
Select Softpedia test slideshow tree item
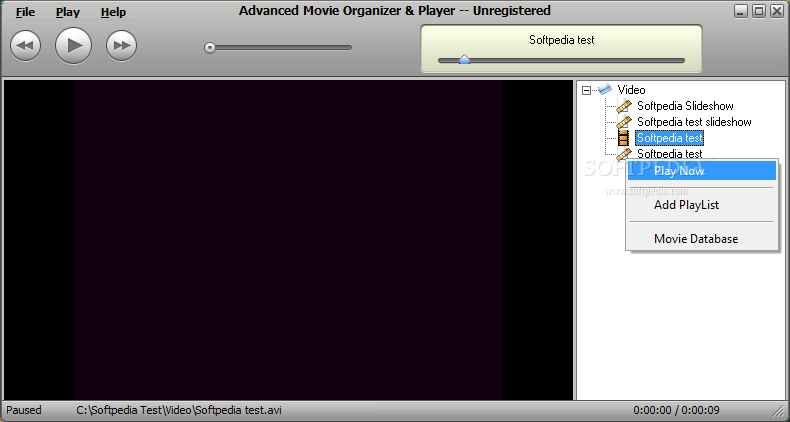pyautogui.click(x=694, y=122)
